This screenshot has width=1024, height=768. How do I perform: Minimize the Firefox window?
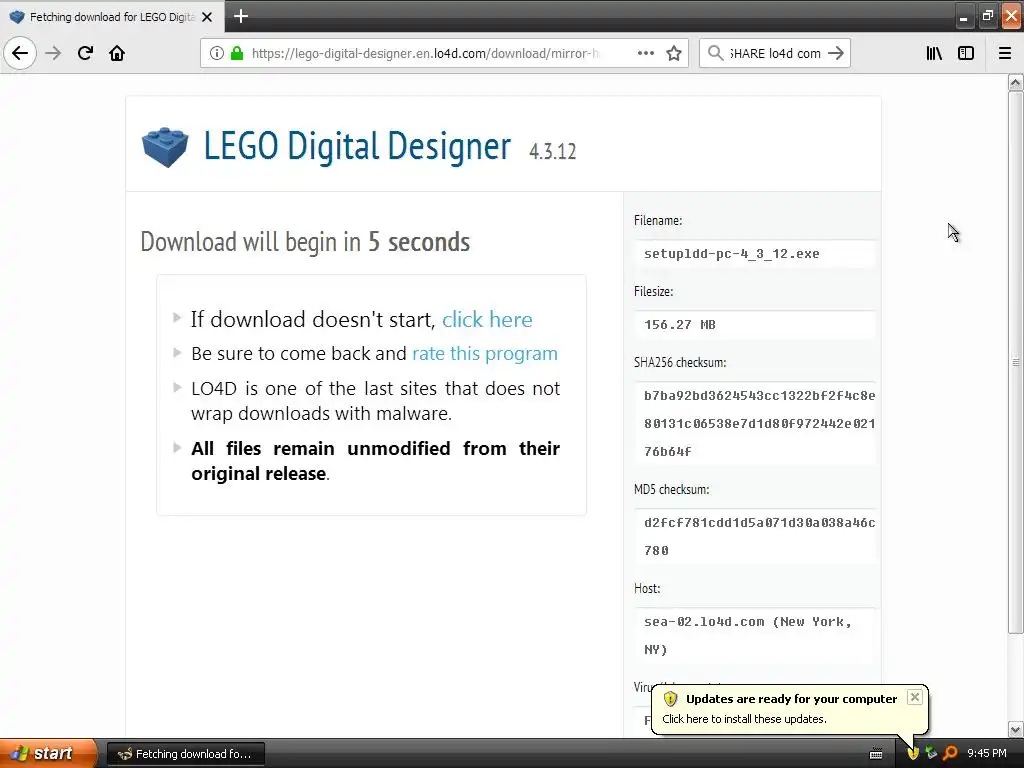click(964, 17)
